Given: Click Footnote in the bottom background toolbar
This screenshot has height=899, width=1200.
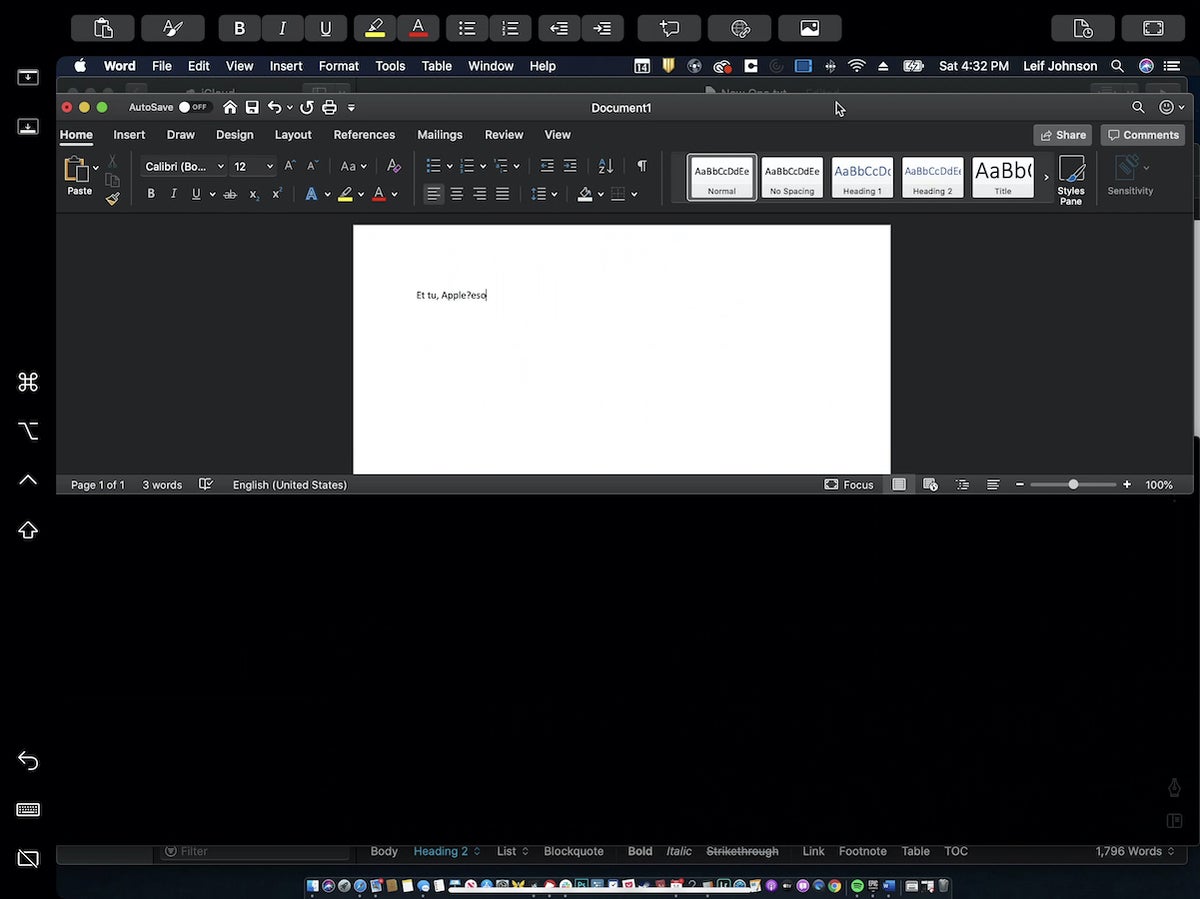Looking at the screenshot, I should (863, 851).
